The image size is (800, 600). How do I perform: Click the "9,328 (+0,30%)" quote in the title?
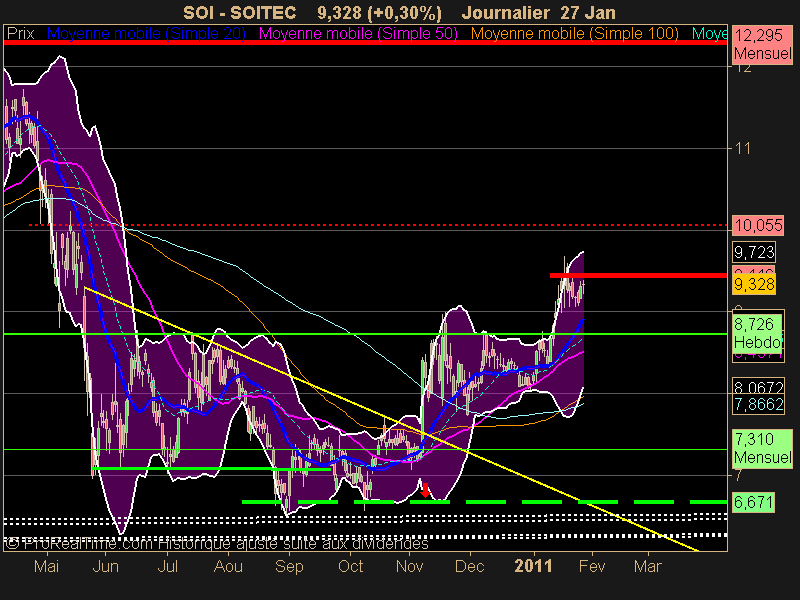[380, 13]
